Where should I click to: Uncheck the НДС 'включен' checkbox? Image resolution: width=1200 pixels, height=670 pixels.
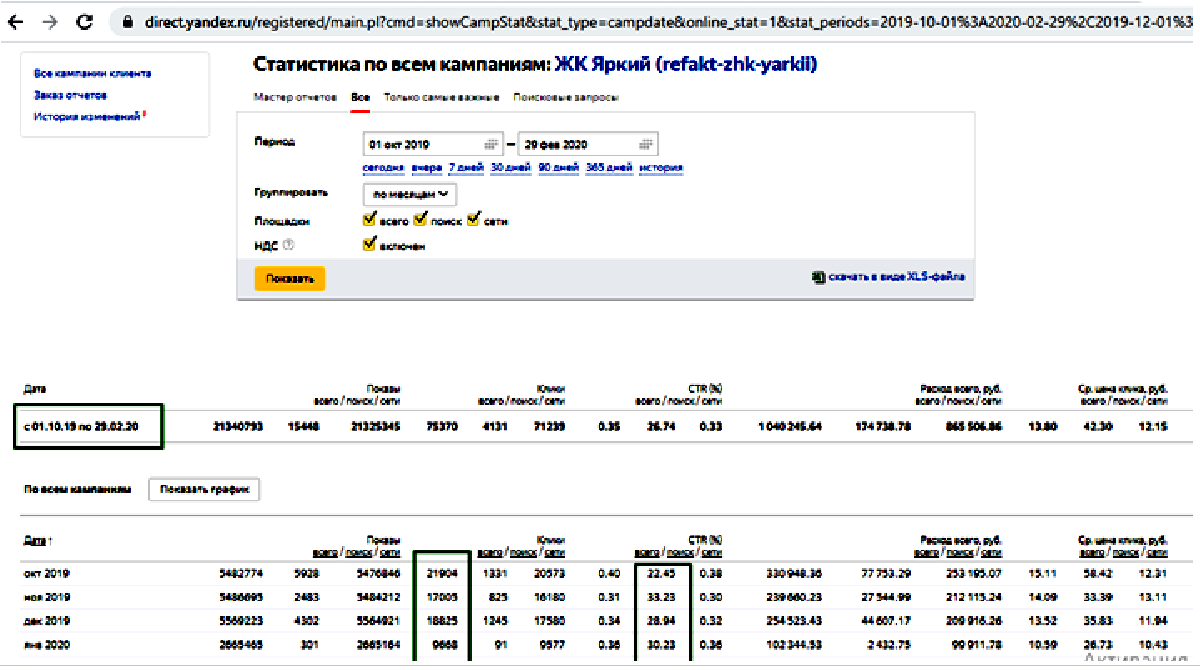[x=369, y=244]
